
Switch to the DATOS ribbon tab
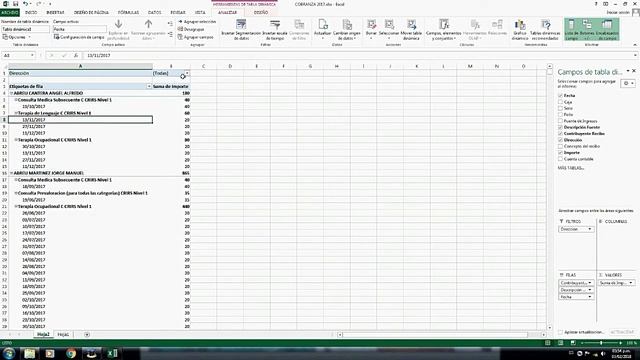[x=154, y=13]
